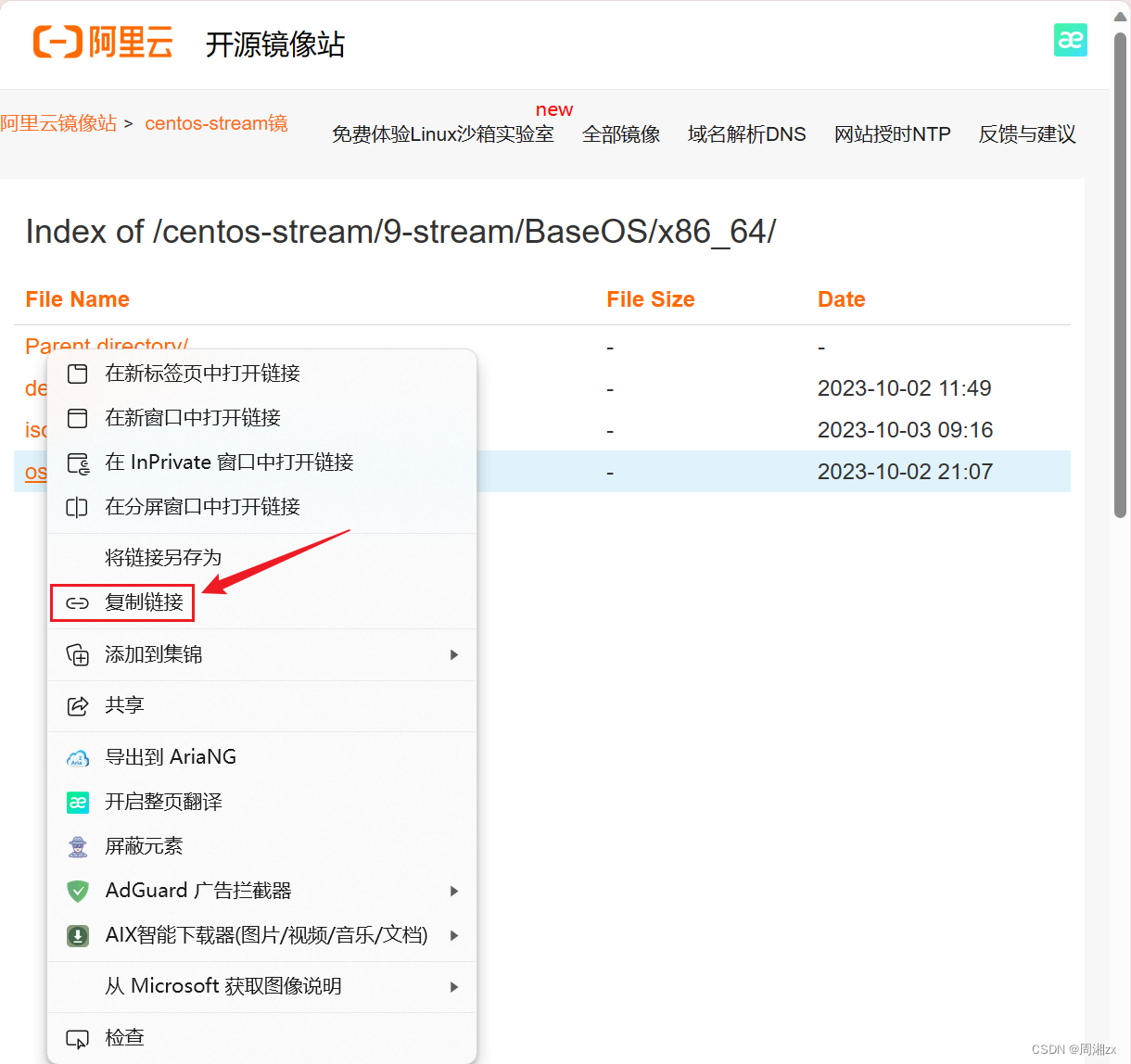1131x1064 pixels.
Task: Choose 开启整页翻译 menu entry
Action: pos(261,802)
